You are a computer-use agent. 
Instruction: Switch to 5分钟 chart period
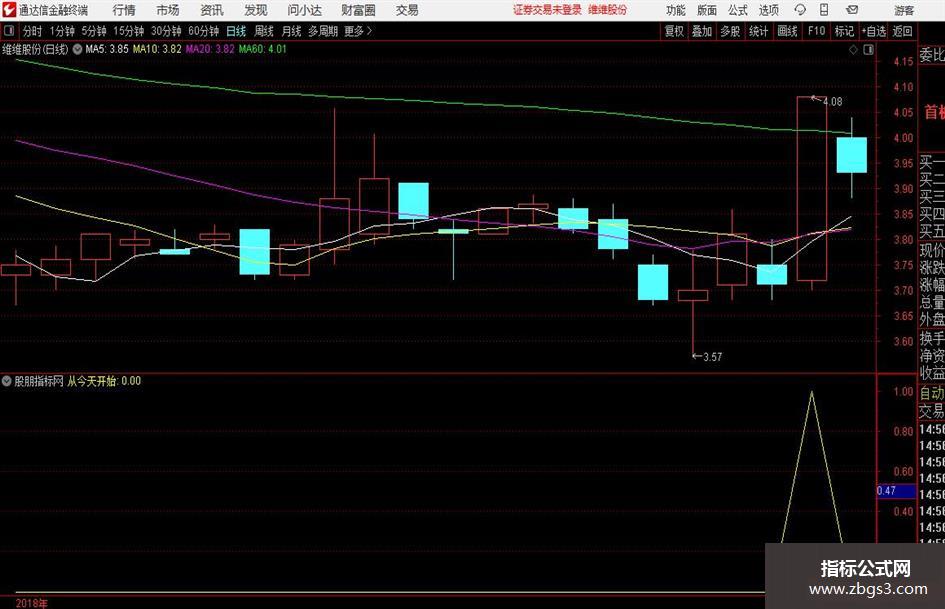coord(93,31)
